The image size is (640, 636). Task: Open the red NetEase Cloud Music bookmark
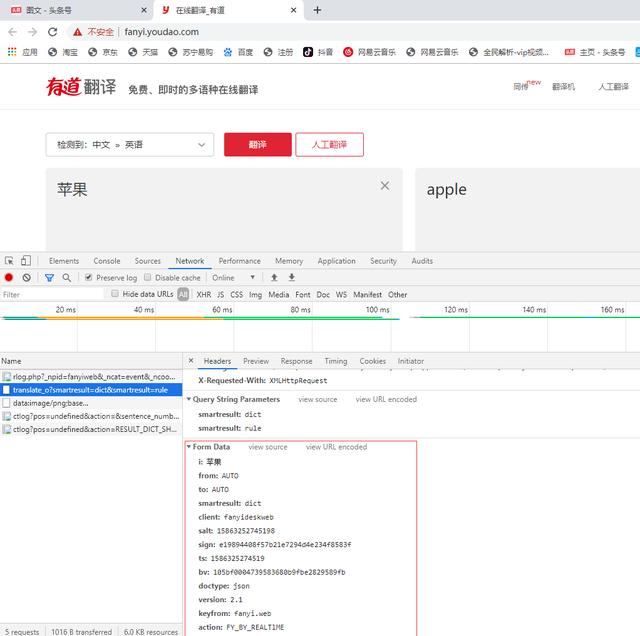point(348,52)
